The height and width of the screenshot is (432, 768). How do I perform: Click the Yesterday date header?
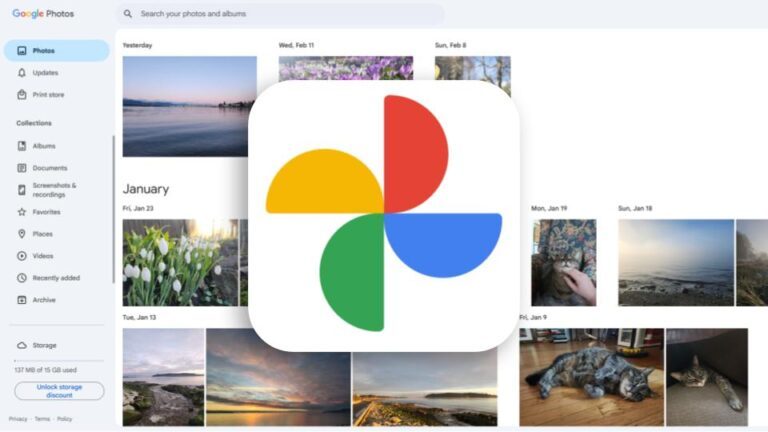tap(137, 45)
